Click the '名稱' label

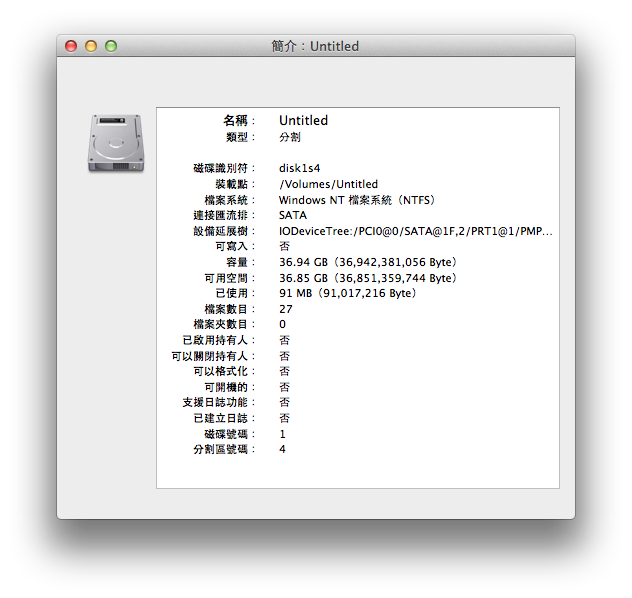tap(239, 120)
